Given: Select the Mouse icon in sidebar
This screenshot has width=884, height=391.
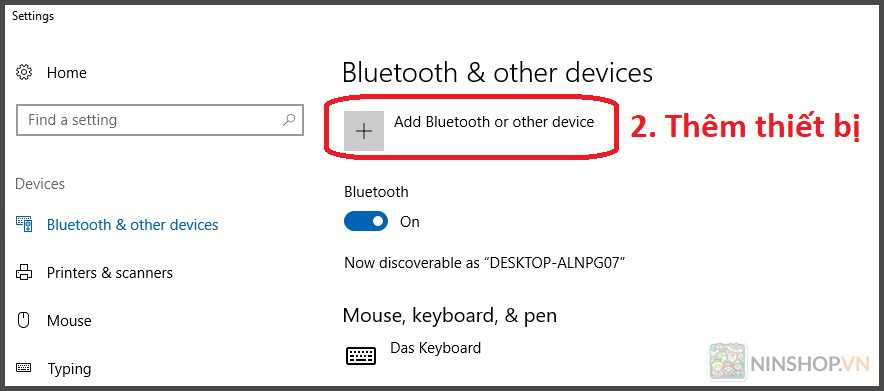Looking at the screenshot, I should pyautogui.click(x=24, y=321).
